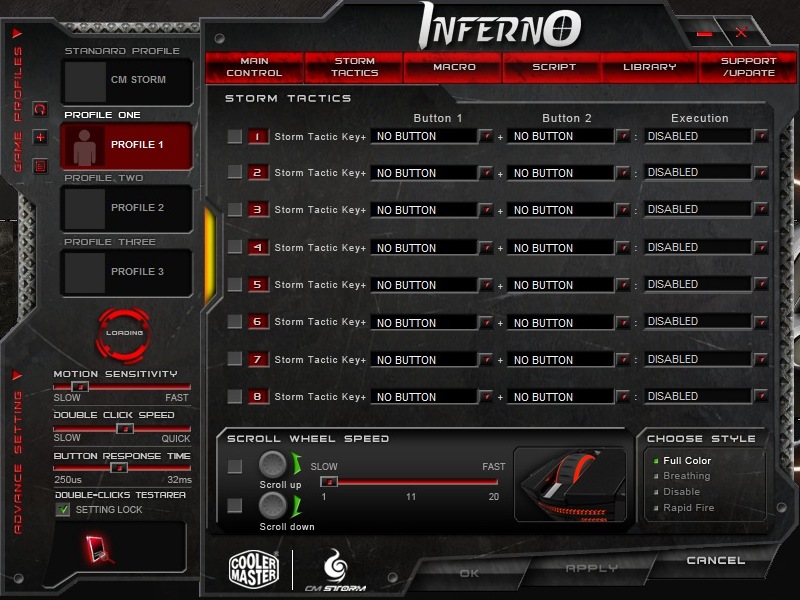This screenshot has height=600, width=800.
Task: Click the red Advance Setting arrow icon
Action: coord(17,376)
